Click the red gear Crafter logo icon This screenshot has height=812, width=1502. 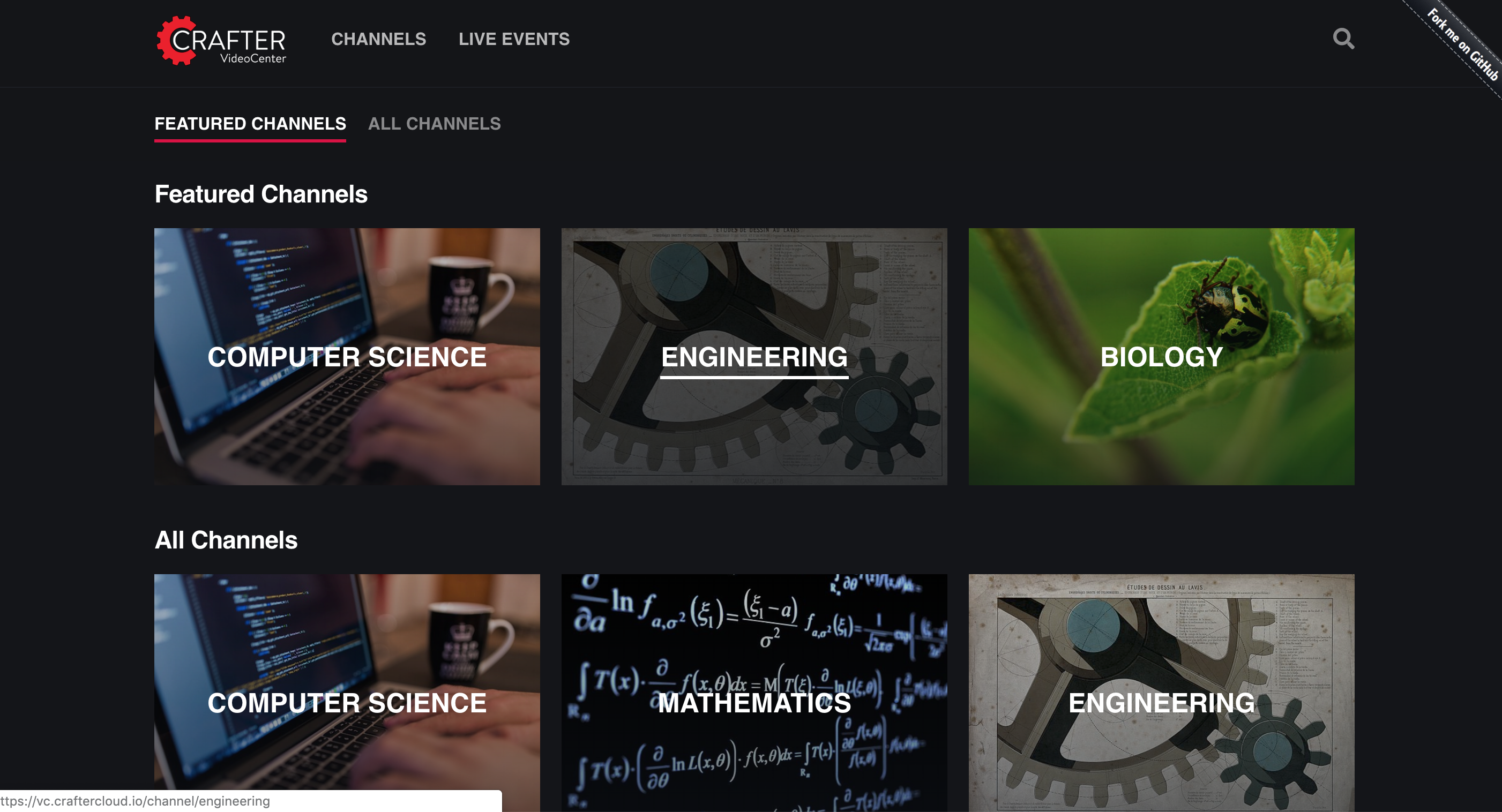pos(177,40)
